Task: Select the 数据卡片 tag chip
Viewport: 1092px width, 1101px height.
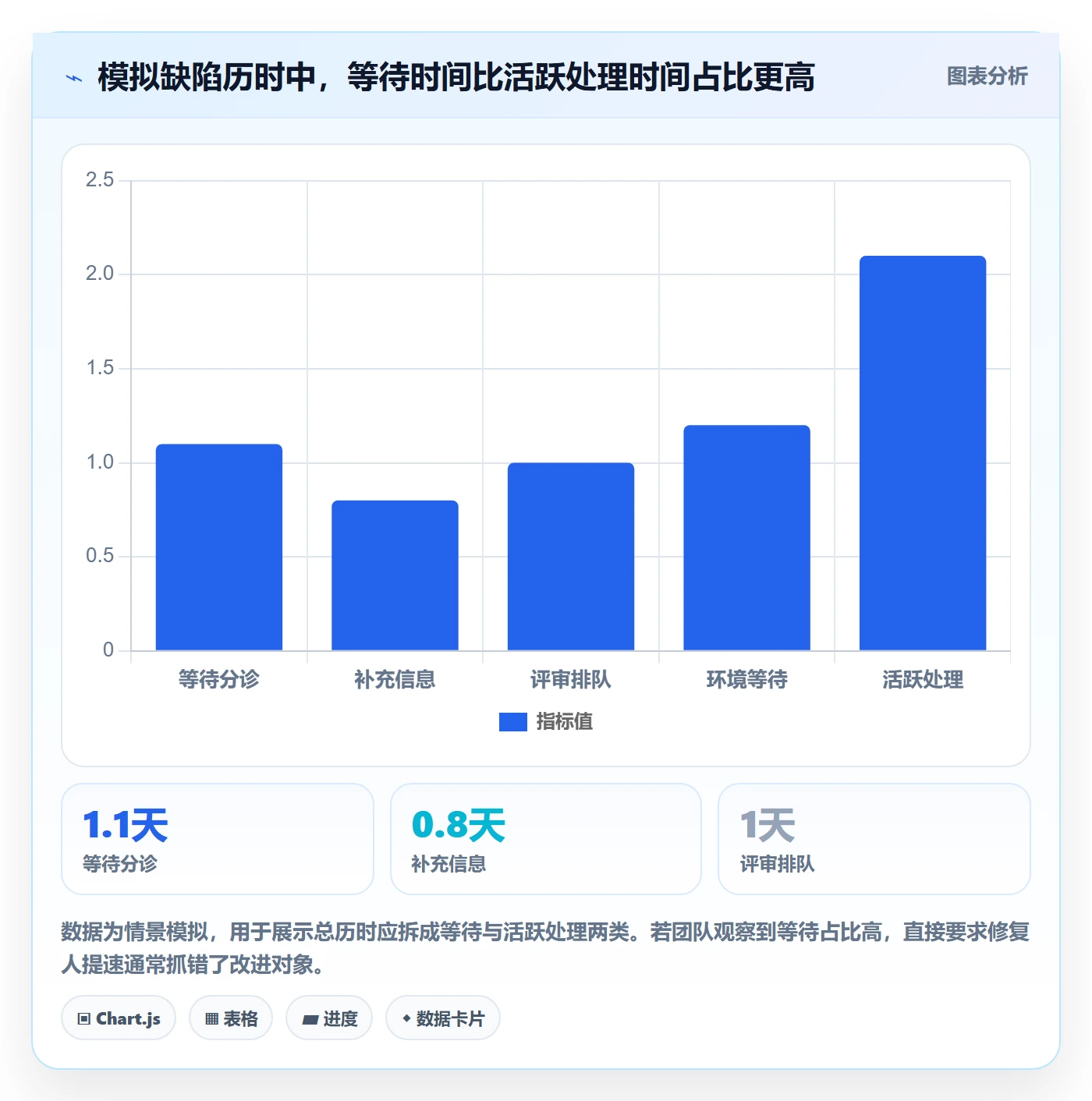Action: tap(443, 1018)
